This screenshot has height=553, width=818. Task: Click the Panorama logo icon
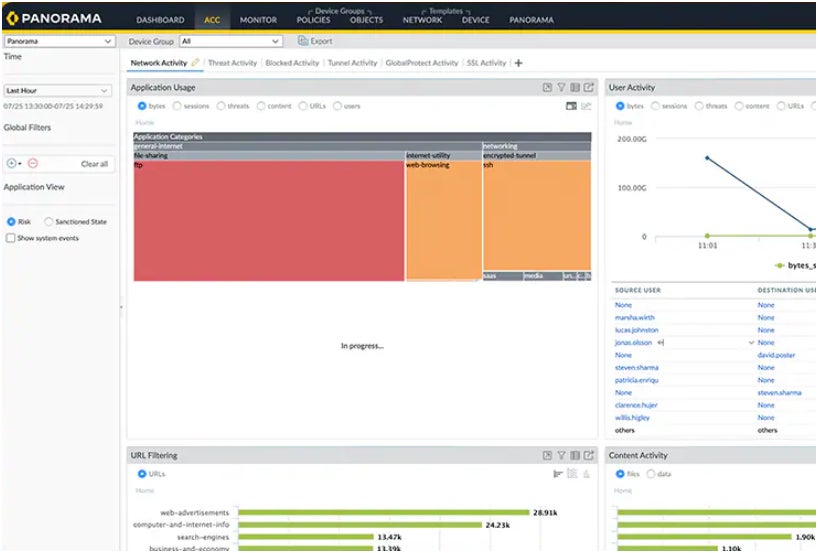pos(11,19)
